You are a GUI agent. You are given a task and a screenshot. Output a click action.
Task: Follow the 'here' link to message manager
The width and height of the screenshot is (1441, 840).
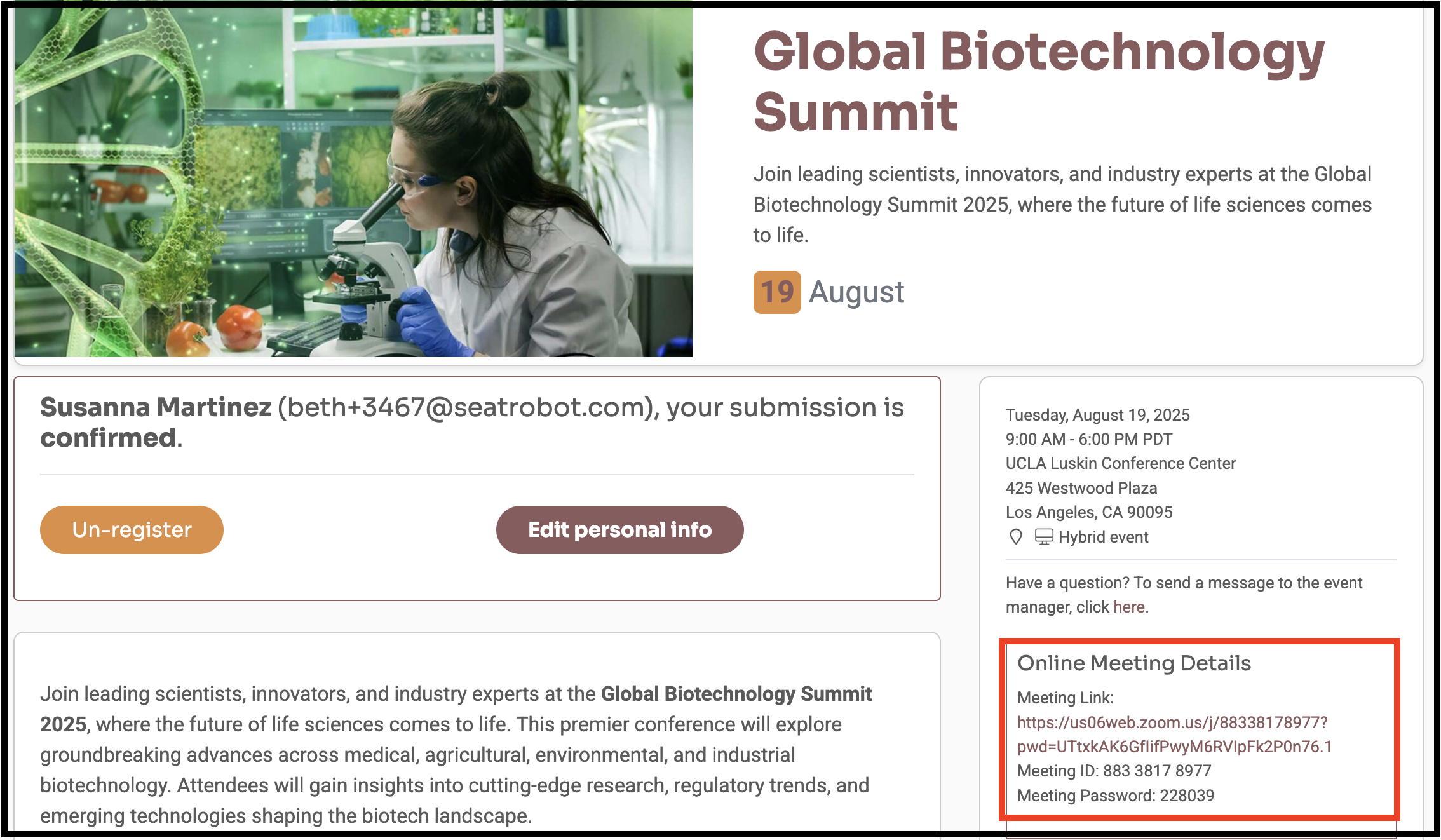pos(1128,607)
